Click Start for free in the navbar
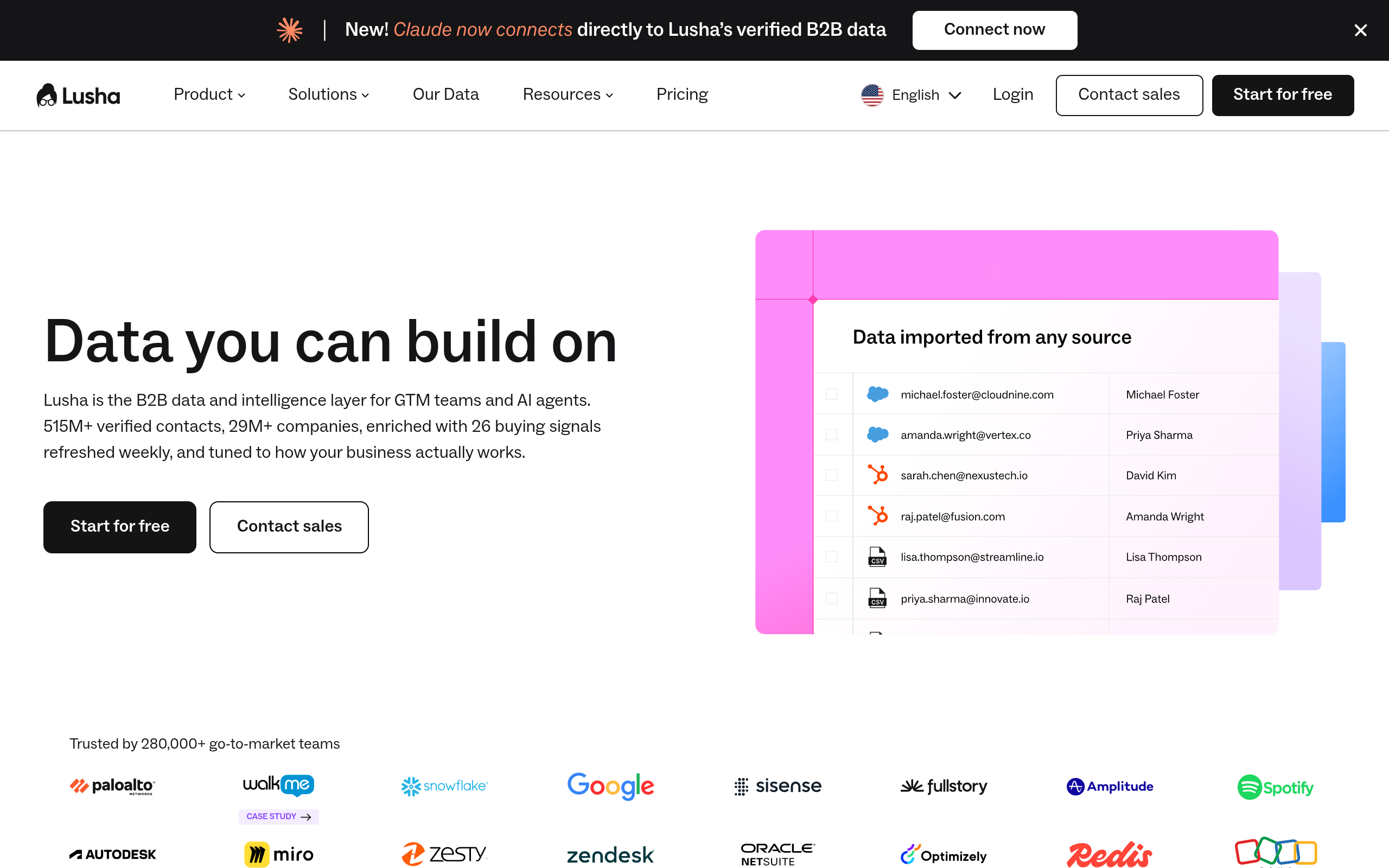Image resolution: width=1389 pixels, height=868 pixels. (1283, 95)
